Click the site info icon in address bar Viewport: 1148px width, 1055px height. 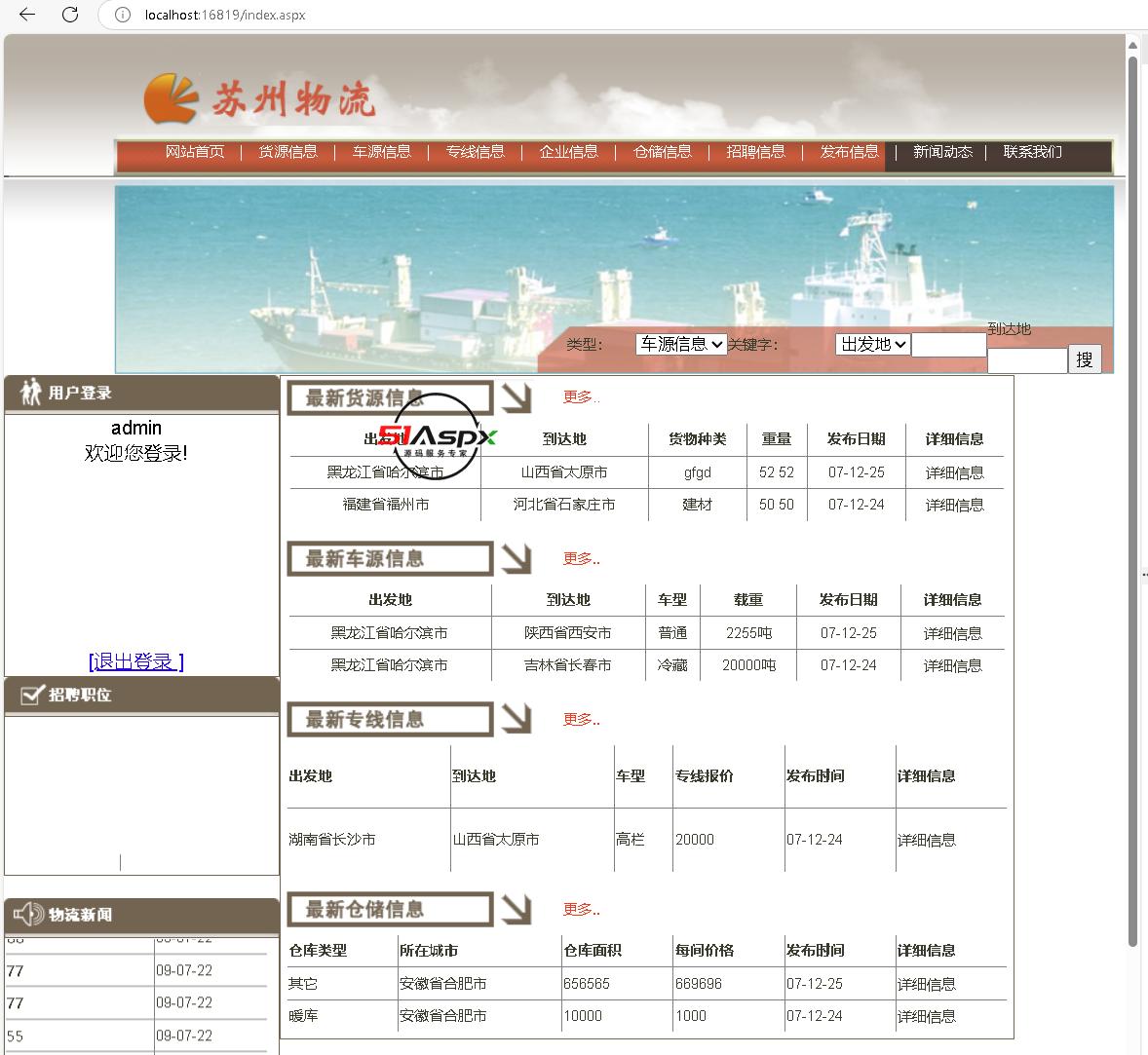tap(122, 15)
